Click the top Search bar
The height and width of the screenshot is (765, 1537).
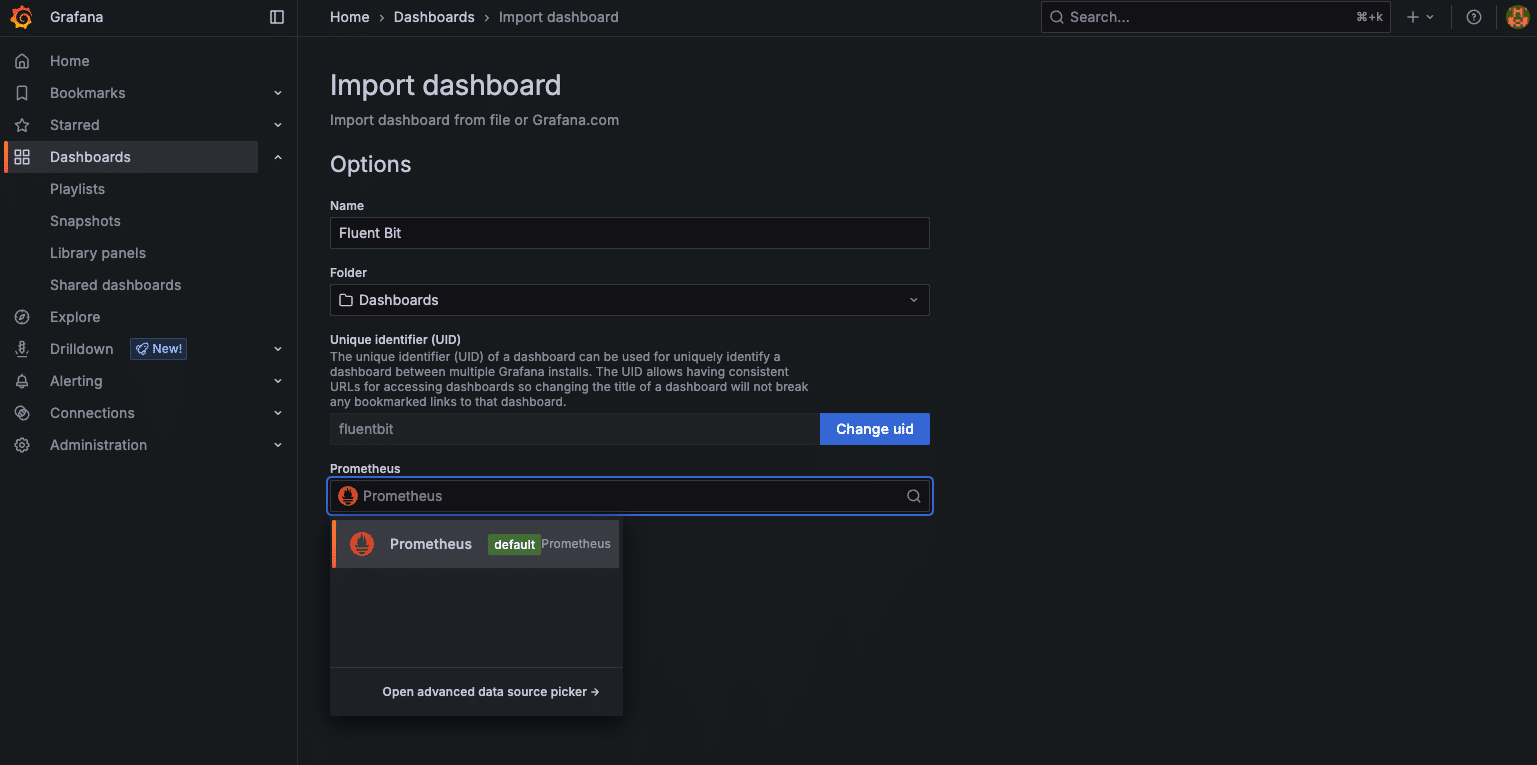(x=1216, y=17)
